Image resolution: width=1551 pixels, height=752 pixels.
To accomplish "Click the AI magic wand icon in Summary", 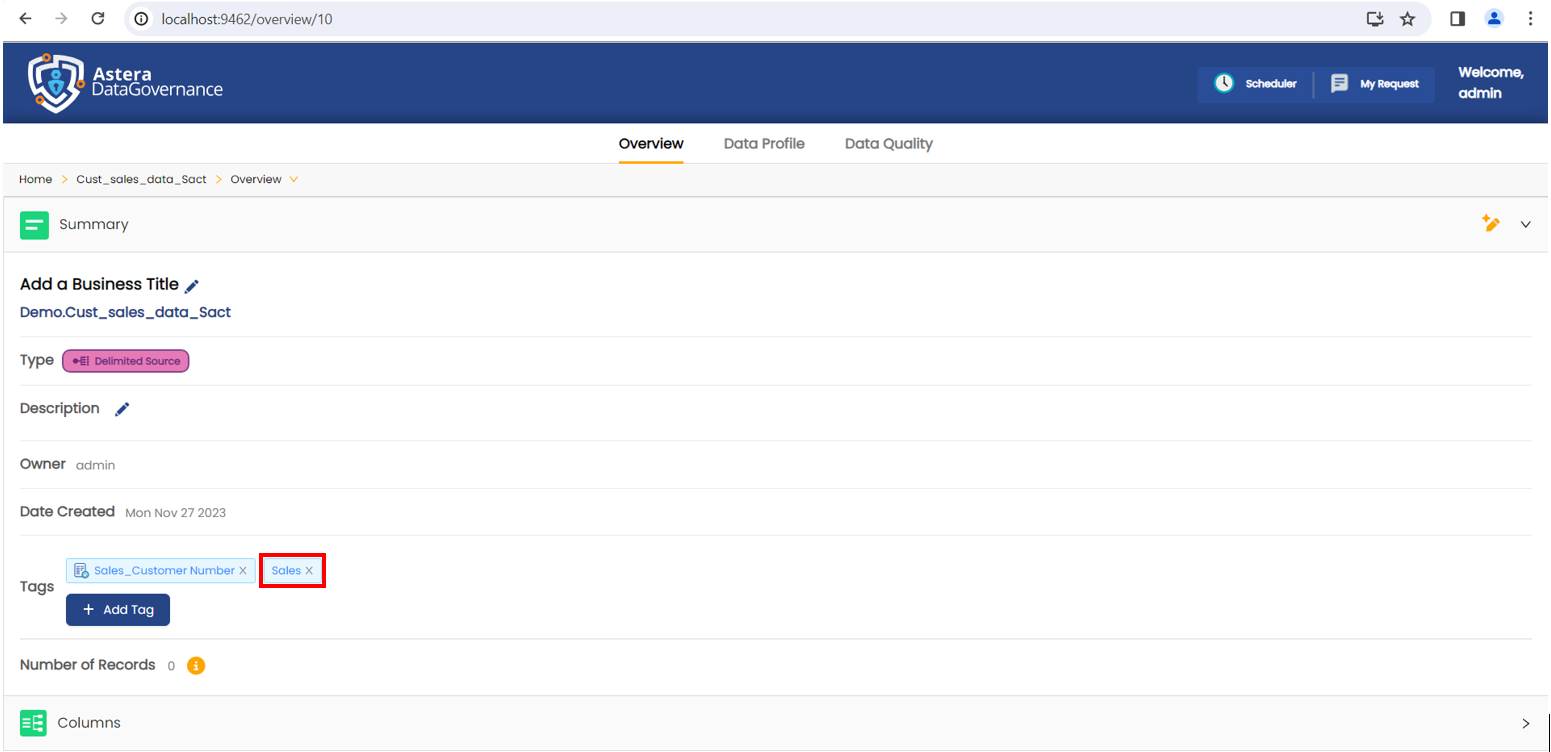I will 1491,224.
